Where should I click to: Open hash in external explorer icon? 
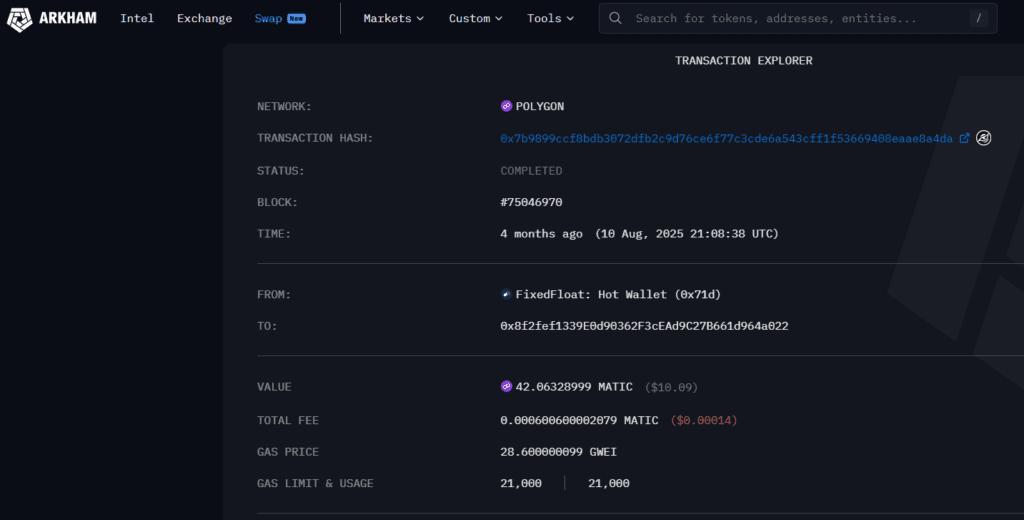[x=964, y=138]
